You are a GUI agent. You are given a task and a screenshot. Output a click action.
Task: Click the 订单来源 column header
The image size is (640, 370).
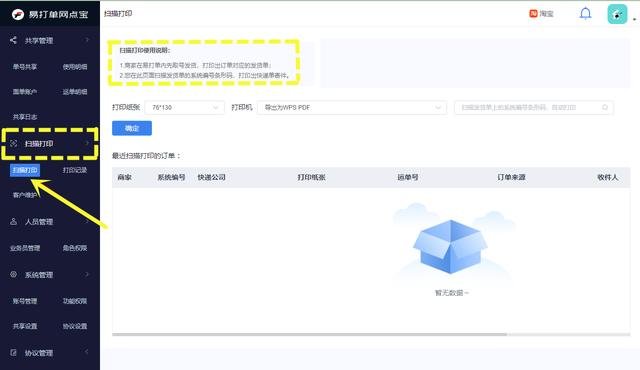click(511, 177)
